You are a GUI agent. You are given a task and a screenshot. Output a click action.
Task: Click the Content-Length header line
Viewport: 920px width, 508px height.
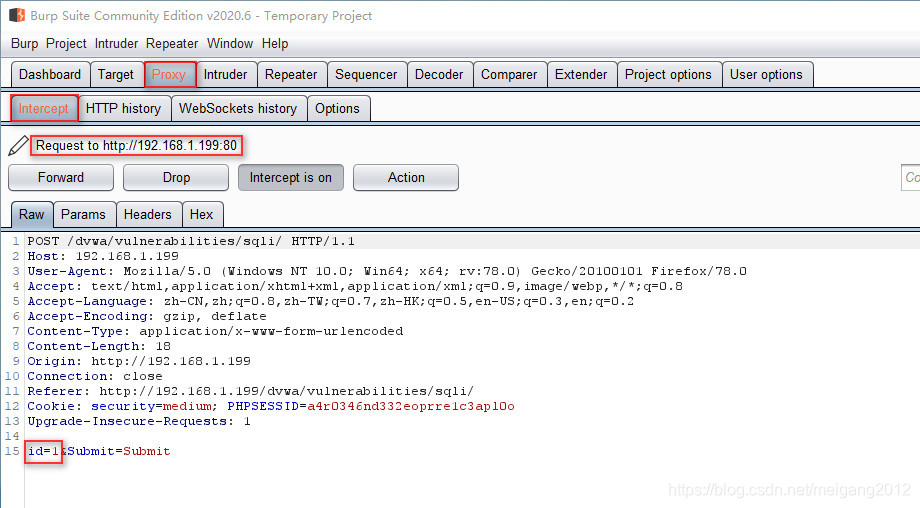99,347
